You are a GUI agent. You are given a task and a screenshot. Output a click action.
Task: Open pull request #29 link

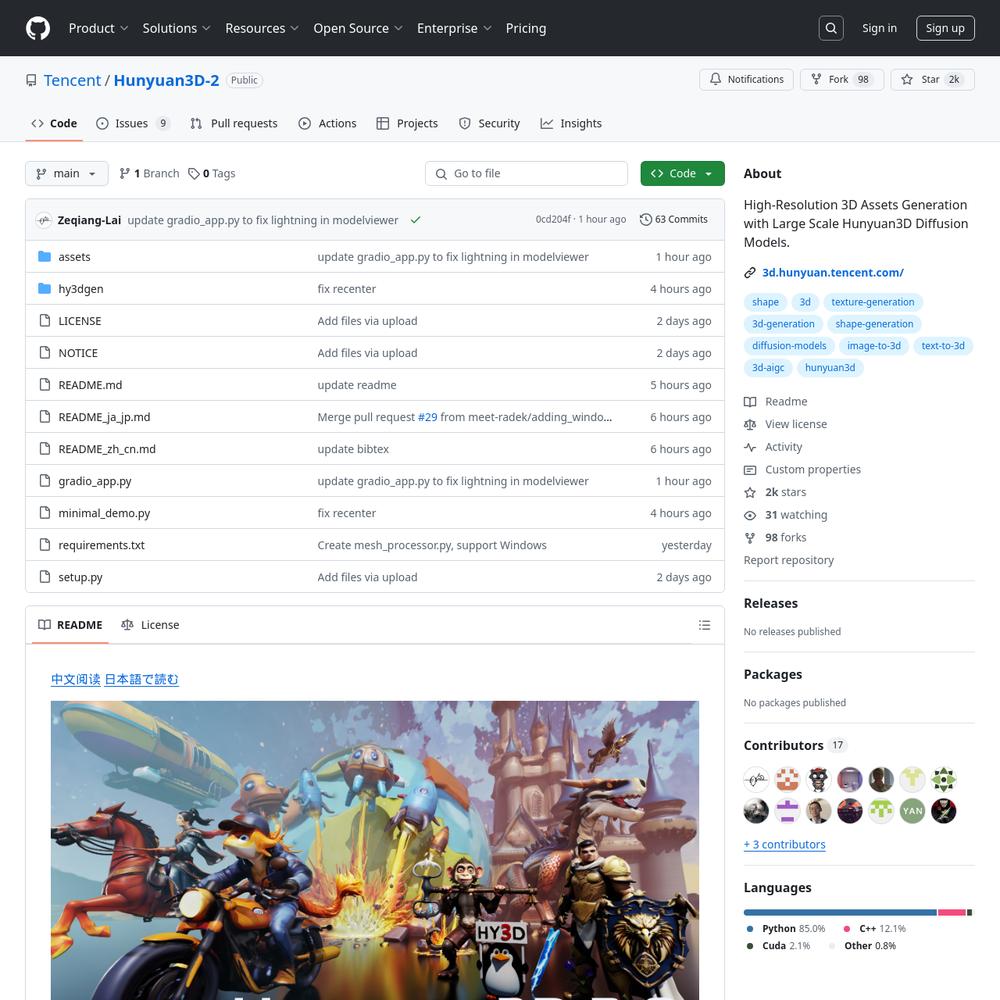[x=427, y=417]
